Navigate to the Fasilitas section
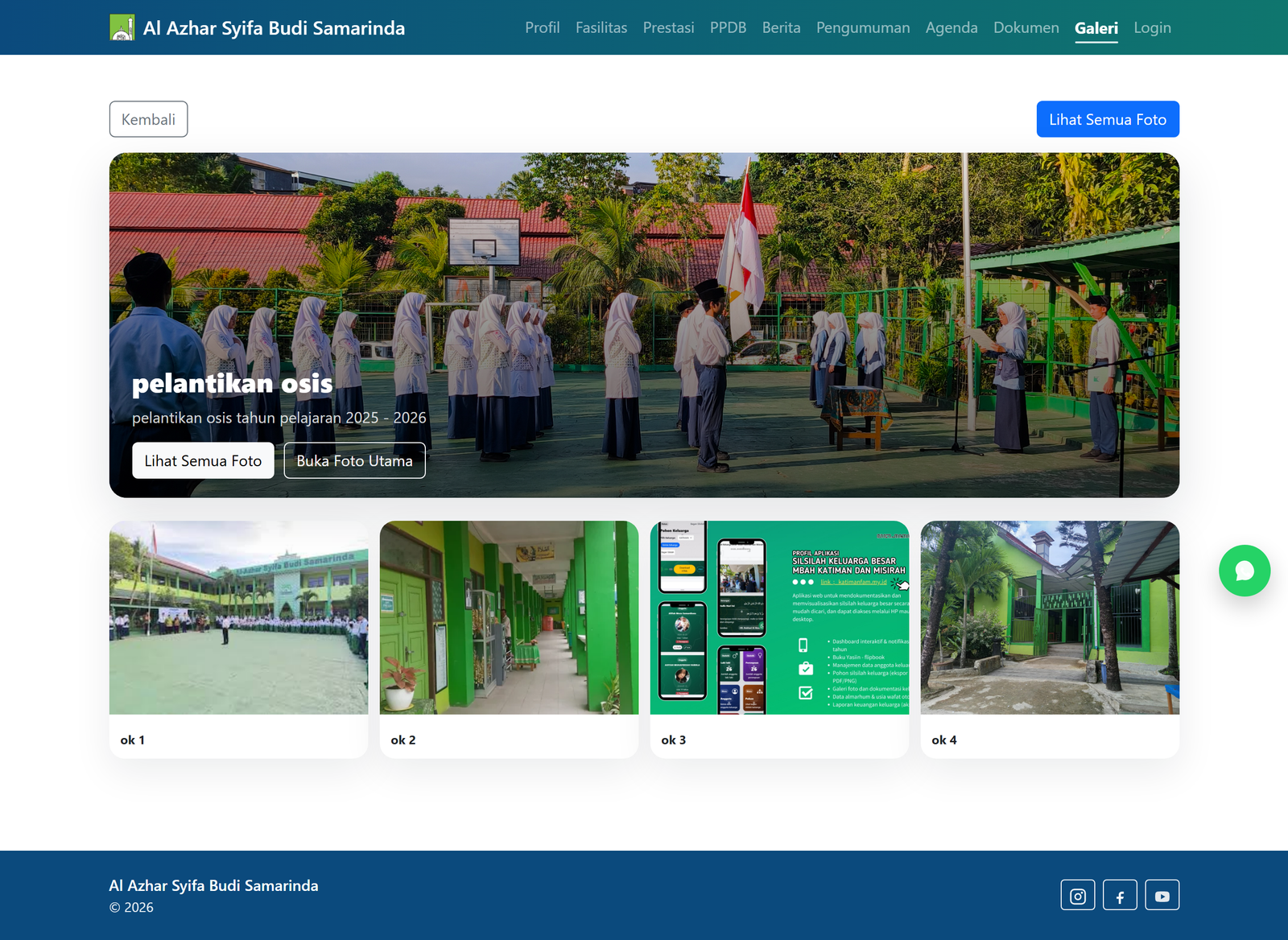Viewport: 1288px width, 940px height. [x=601, y=27]
